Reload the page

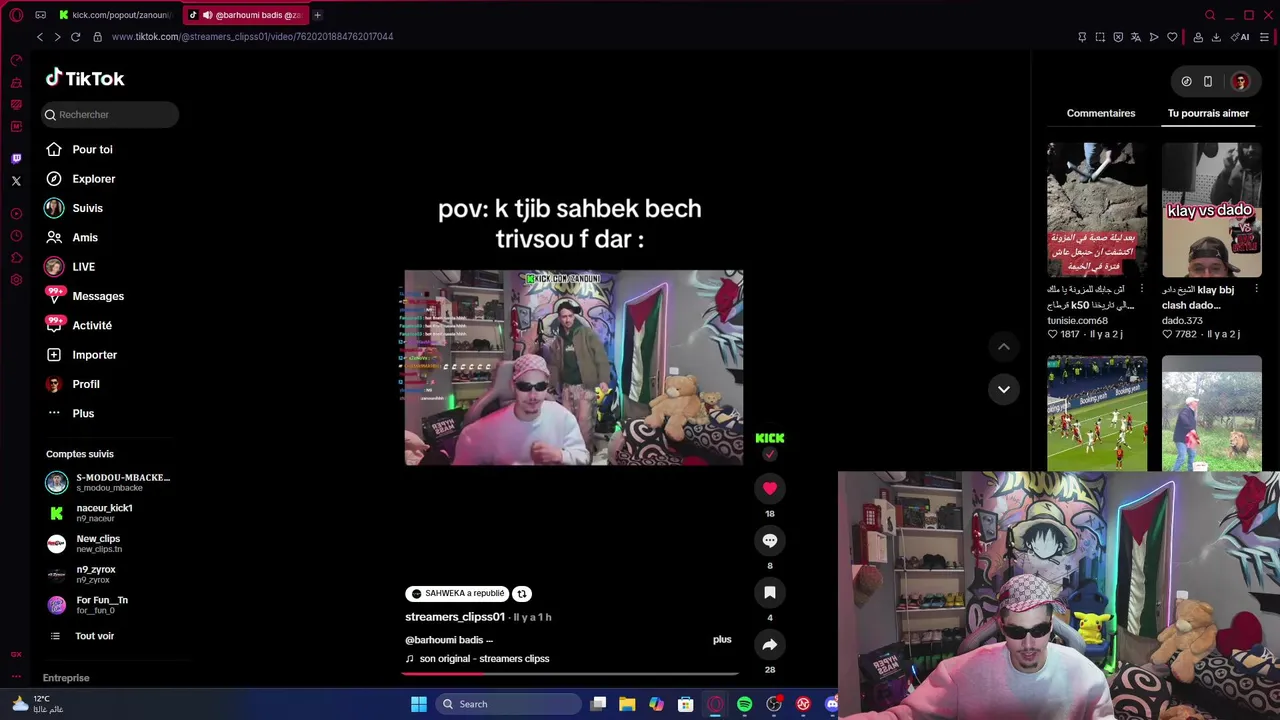click(75, 37)
